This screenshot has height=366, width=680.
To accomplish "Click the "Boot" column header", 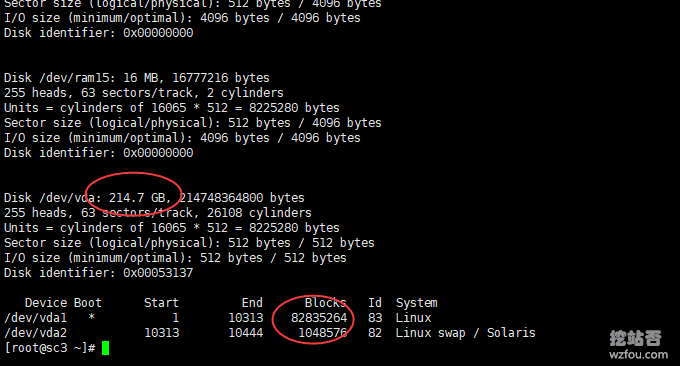I will (88, 303).
